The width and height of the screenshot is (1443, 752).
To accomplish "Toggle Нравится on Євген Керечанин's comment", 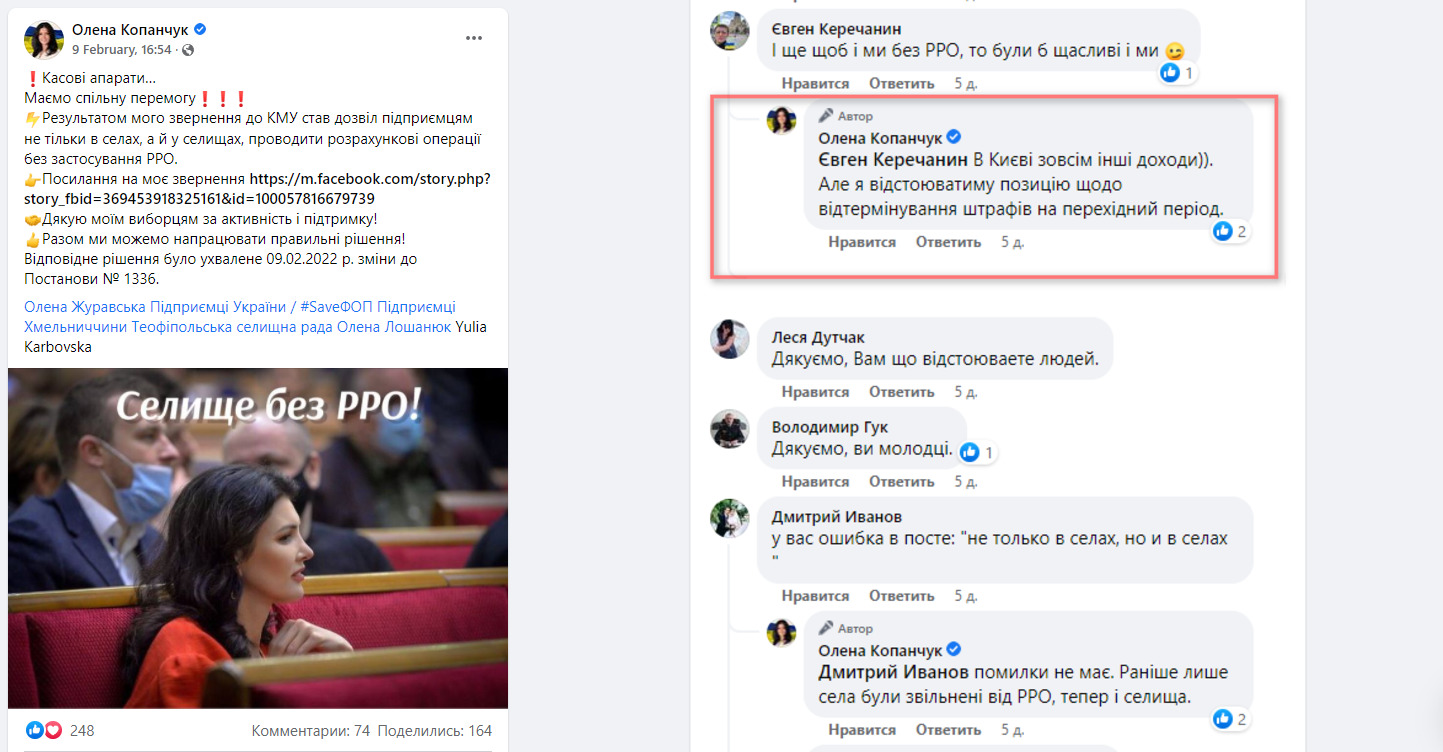I will 815,83.
